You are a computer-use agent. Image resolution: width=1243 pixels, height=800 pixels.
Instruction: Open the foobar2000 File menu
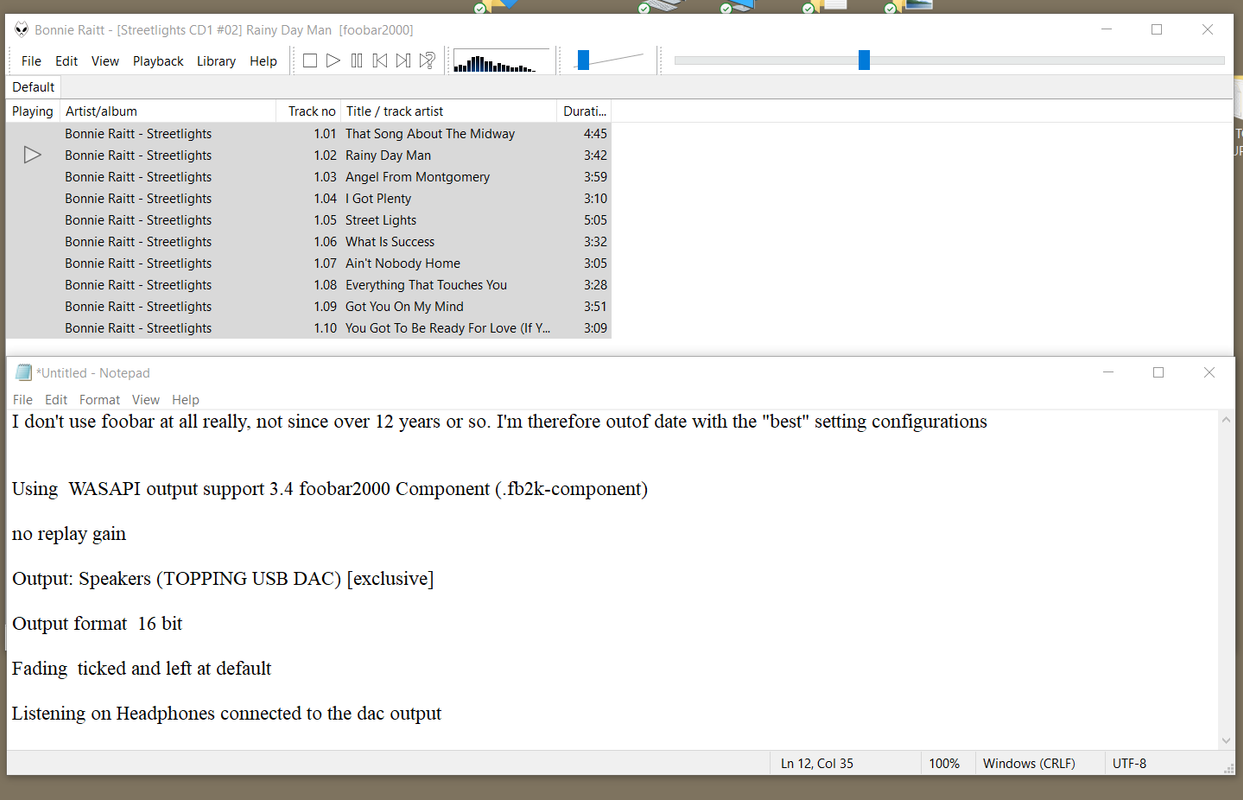[31, 61]
